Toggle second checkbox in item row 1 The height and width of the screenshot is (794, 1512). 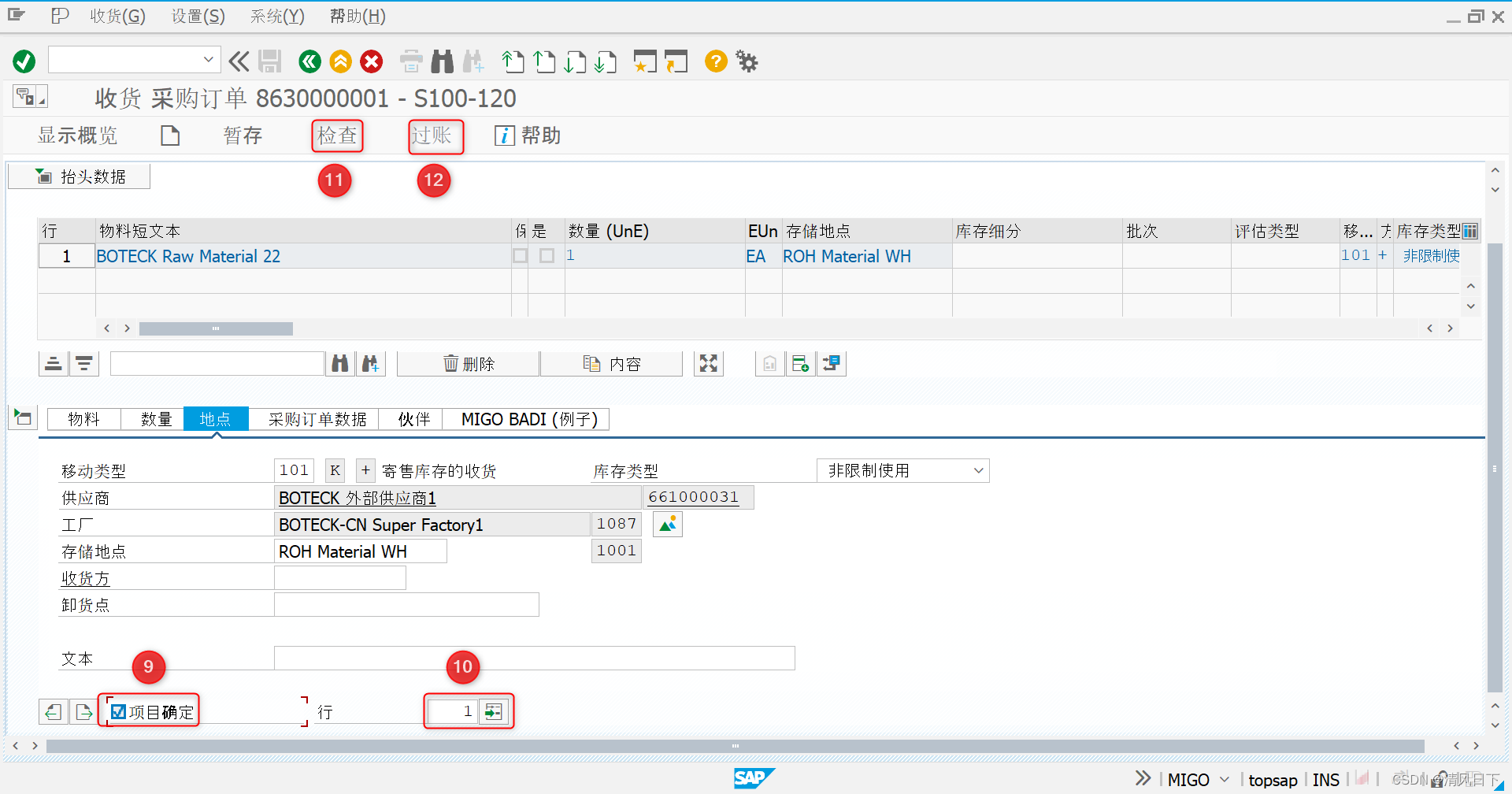(547, 256)
